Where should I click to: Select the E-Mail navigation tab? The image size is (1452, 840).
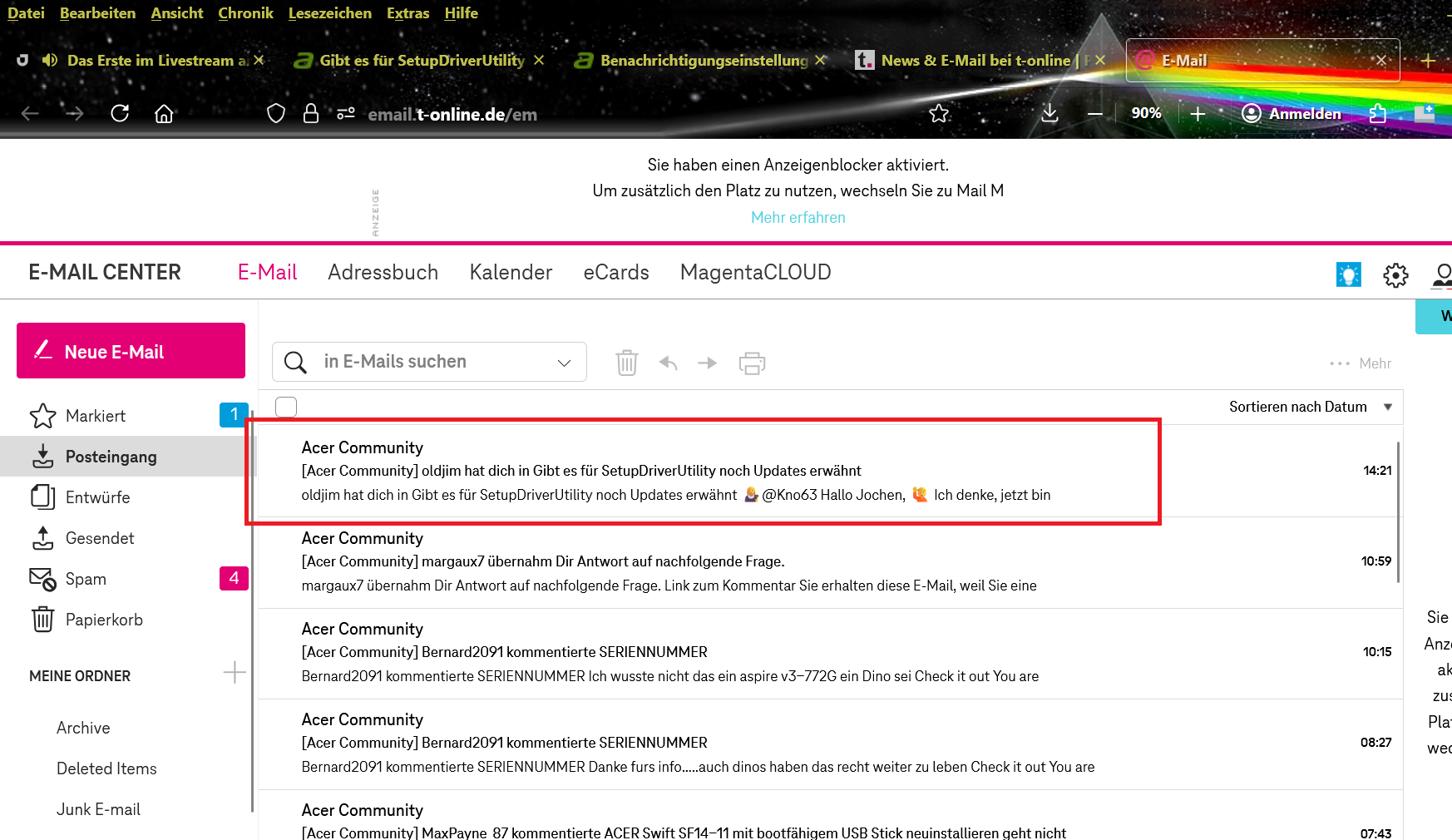pyautogui.click(x=267, y=273)
